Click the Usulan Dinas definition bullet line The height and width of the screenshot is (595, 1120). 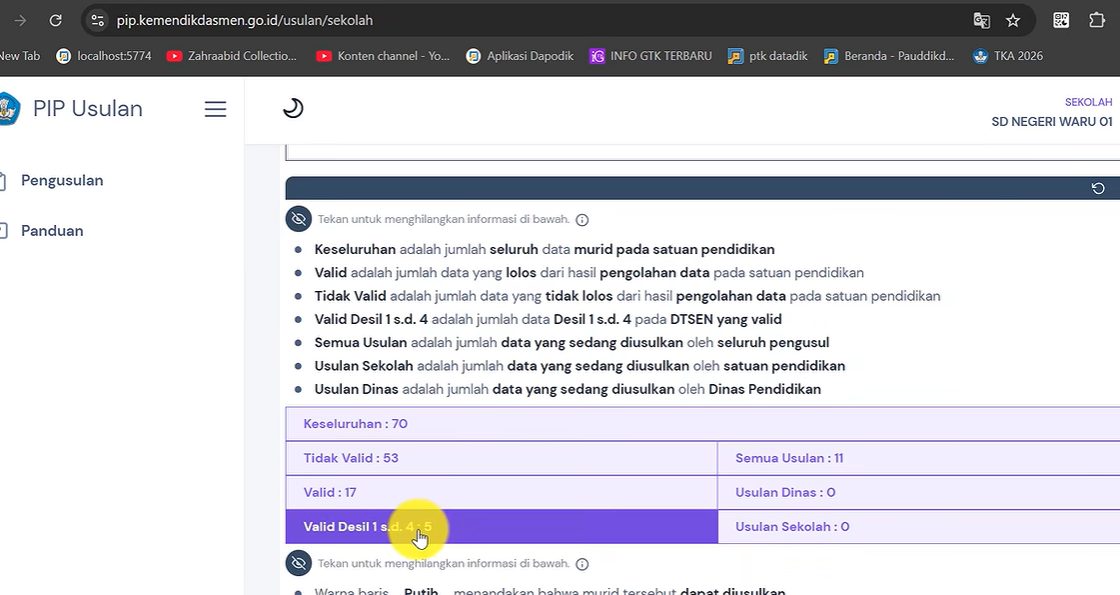click(567, 389)
